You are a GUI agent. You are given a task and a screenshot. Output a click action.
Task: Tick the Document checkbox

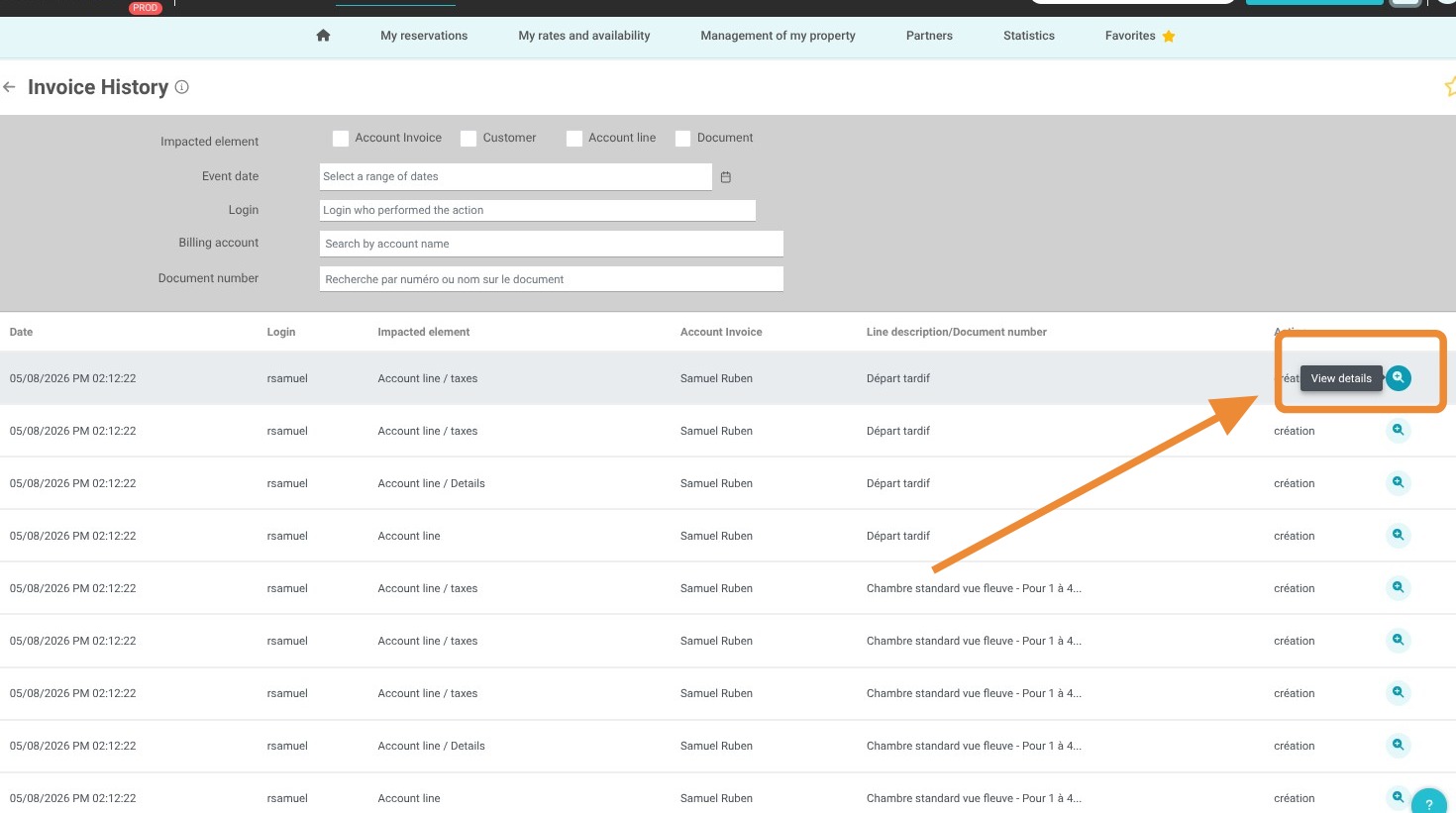tap(682, 139)
